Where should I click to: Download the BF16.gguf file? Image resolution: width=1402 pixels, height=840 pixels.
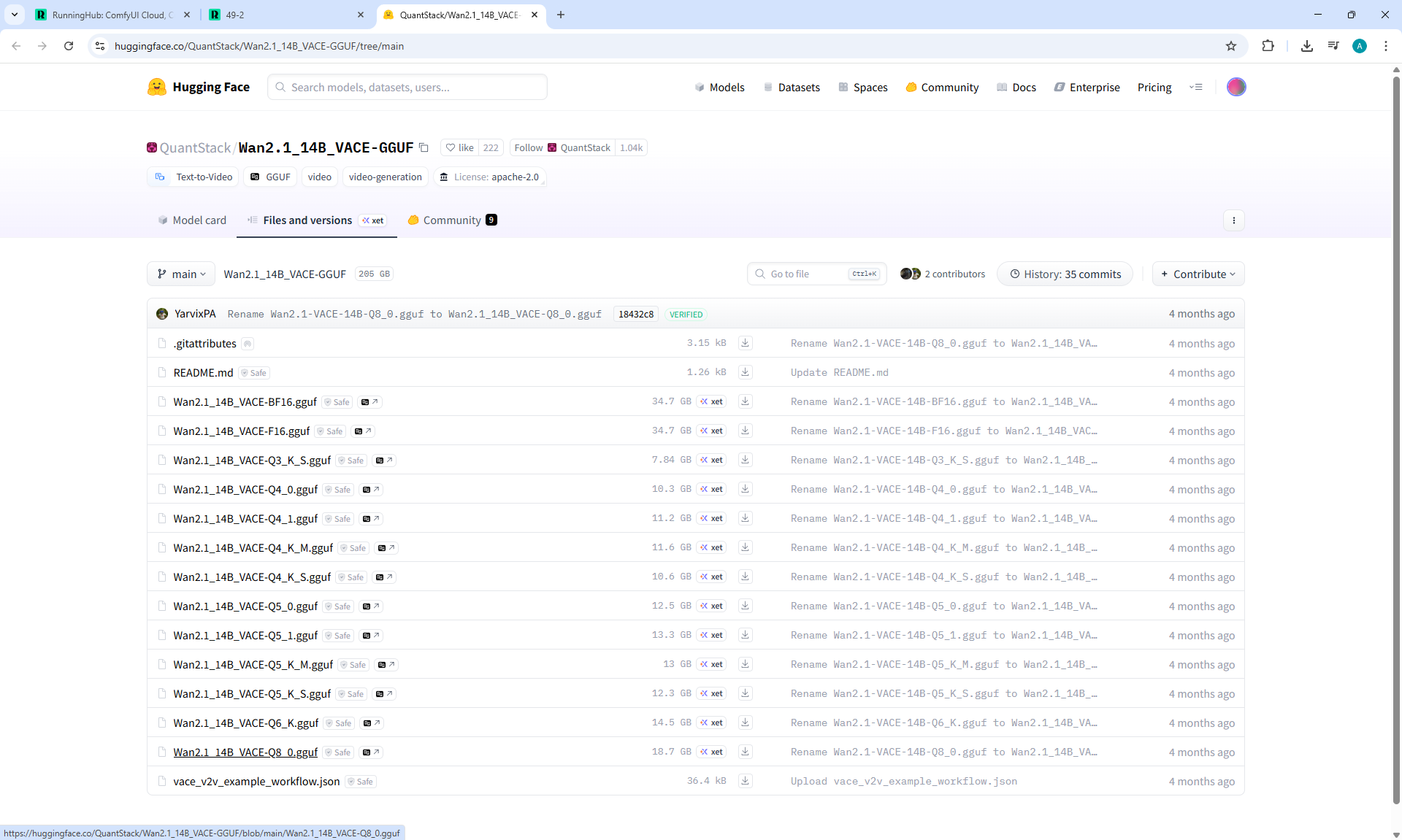[x=745, y=401]
